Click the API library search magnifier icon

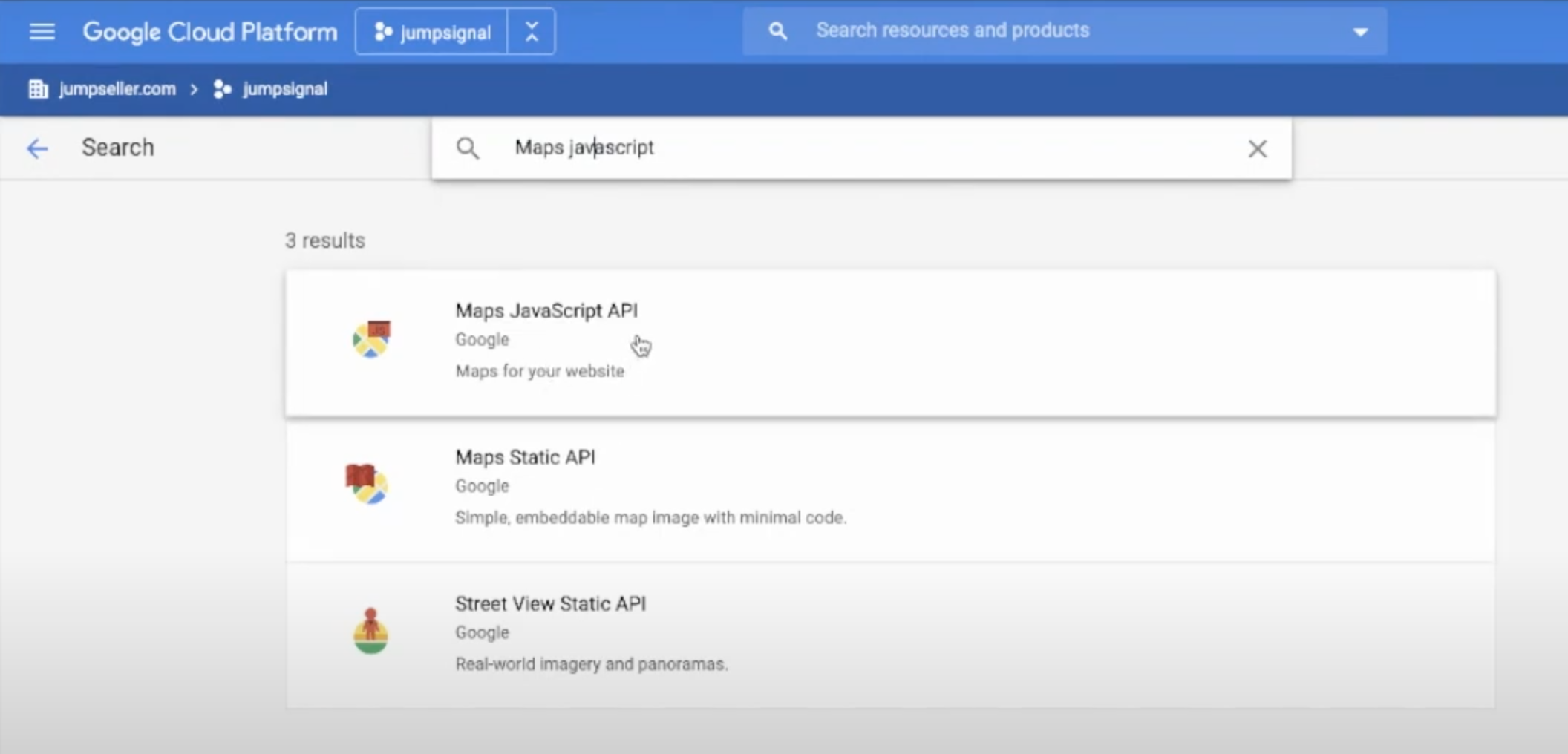pyautogui.click(x=468, y=148)
